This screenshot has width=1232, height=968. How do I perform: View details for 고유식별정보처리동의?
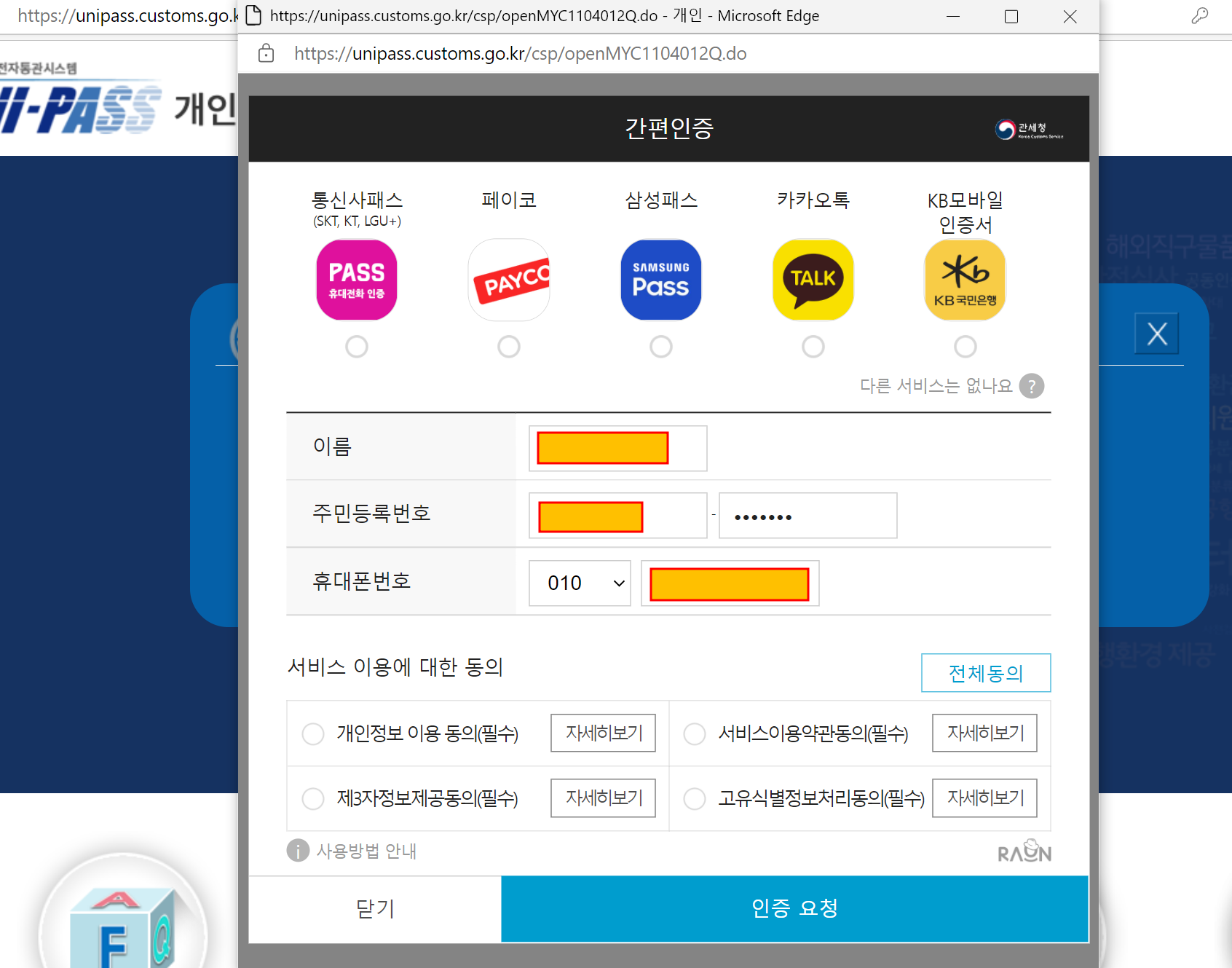click(x=985, y=798)
